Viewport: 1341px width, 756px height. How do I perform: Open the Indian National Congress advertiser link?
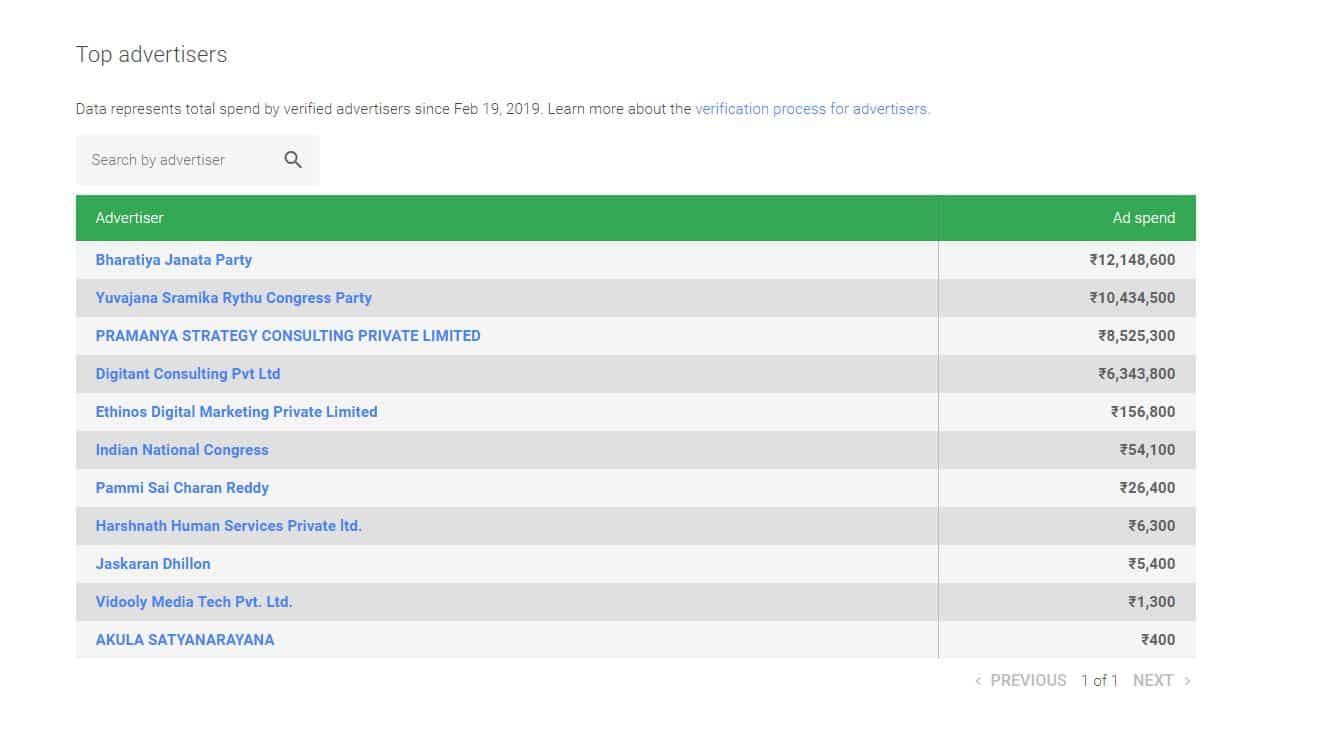[182, 450]
